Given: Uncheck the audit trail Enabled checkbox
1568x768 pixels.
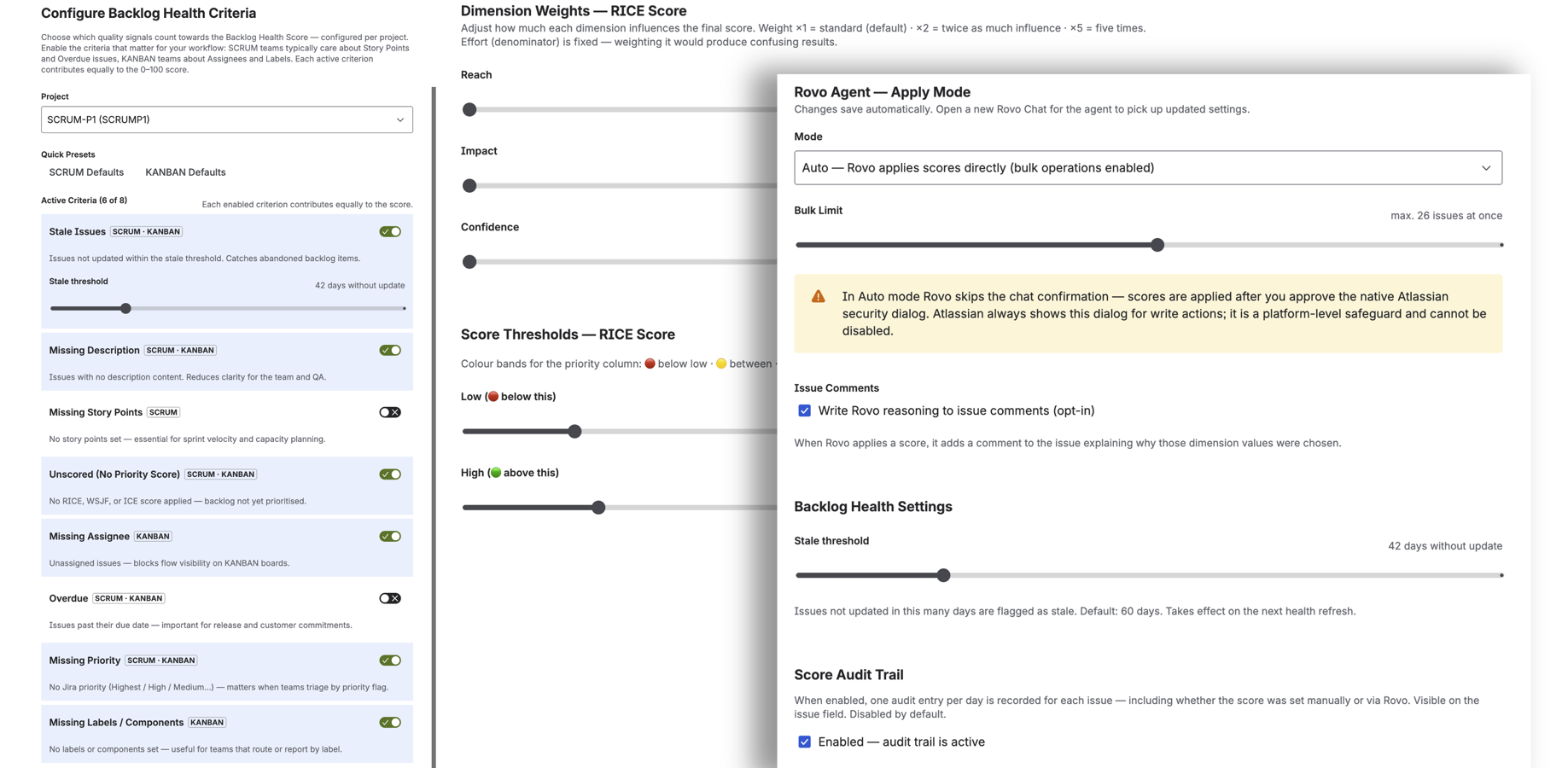Looking at the screenshot, I should click(x=804, y=742).
